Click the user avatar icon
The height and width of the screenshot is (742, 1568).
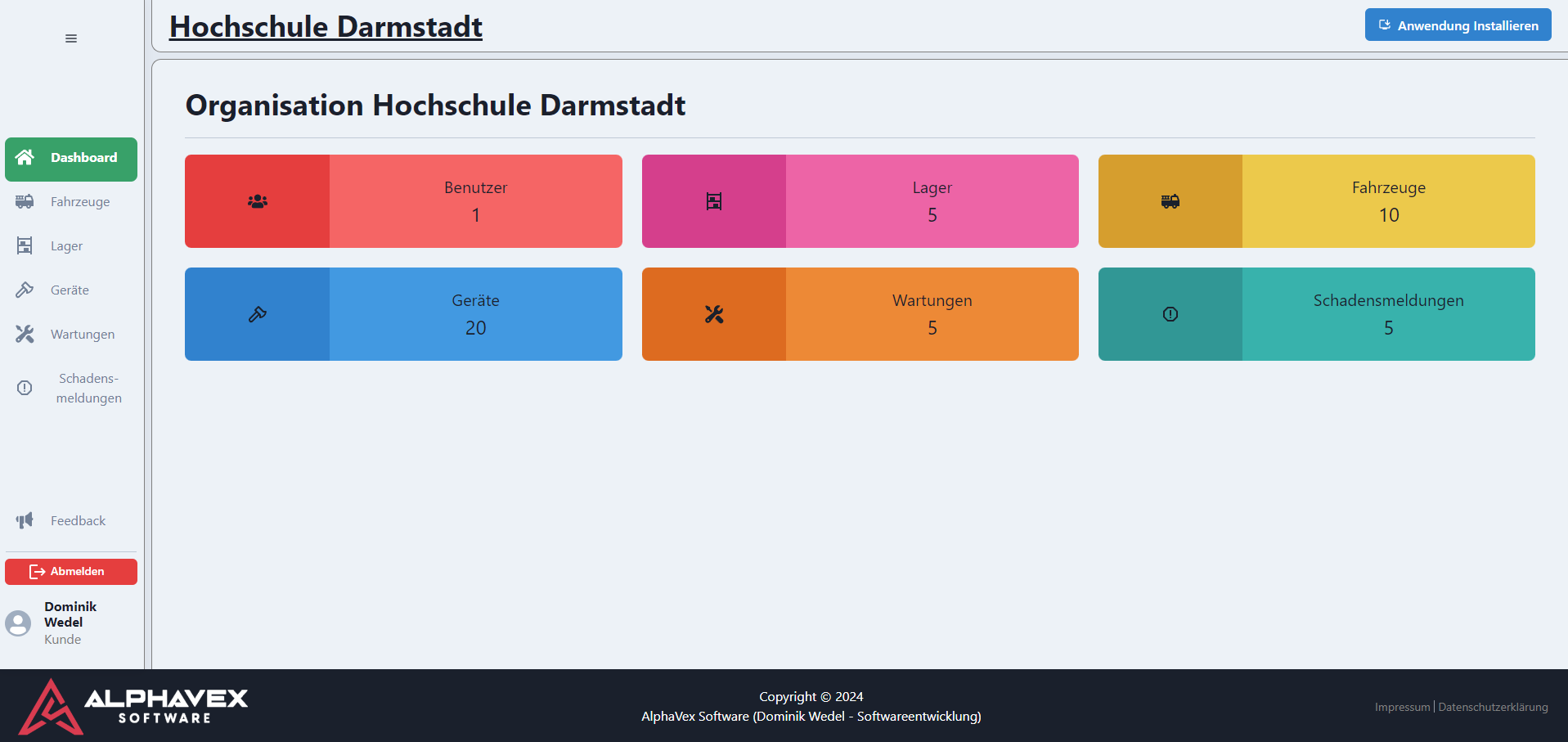point(18,623)
